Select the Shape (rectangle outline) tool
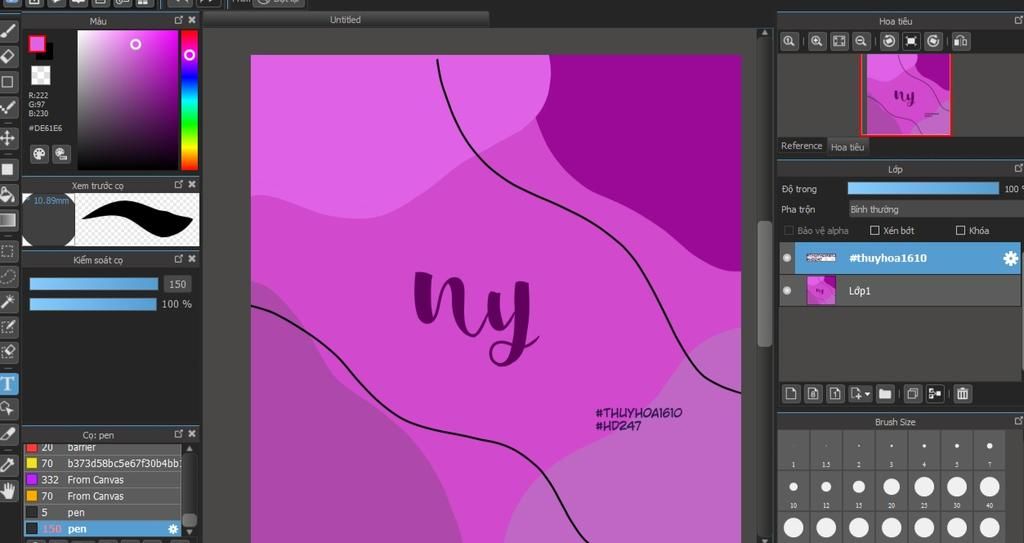1024x543 pixels. [8, 82]
